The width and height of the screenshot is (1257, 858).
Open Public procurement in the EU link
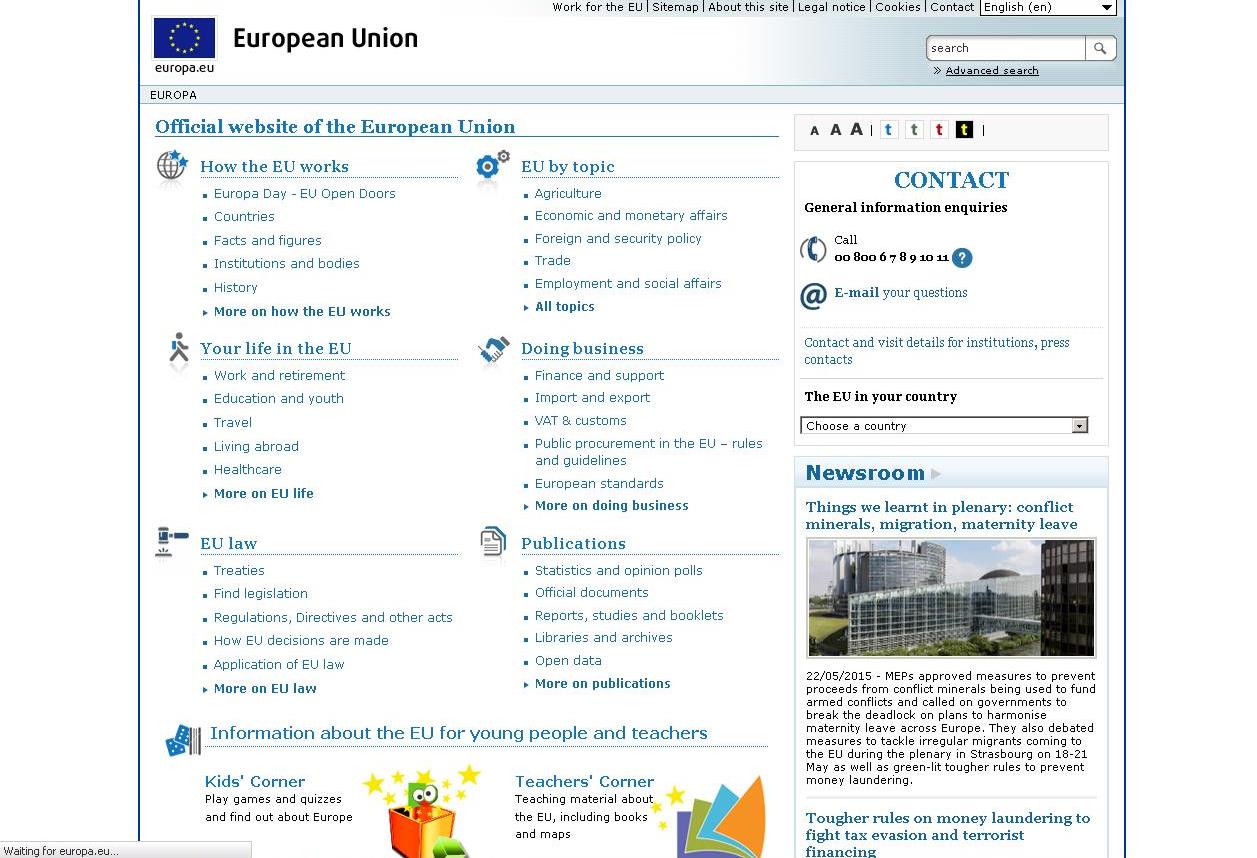648,452
